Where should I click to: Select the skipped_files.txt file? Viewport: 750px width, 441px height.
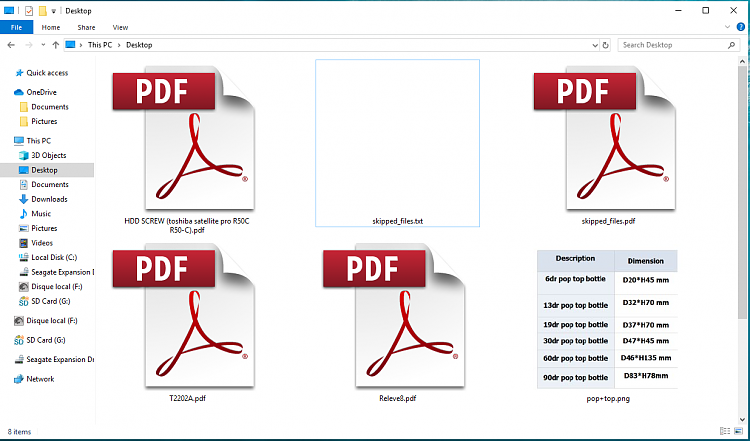point(397,143)
